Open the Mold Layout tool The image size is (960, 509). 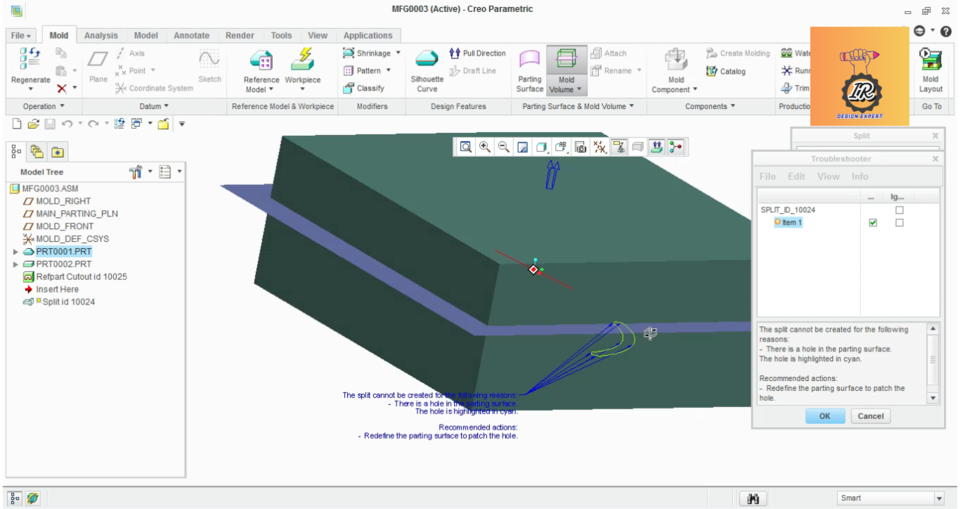click(931, 71)
